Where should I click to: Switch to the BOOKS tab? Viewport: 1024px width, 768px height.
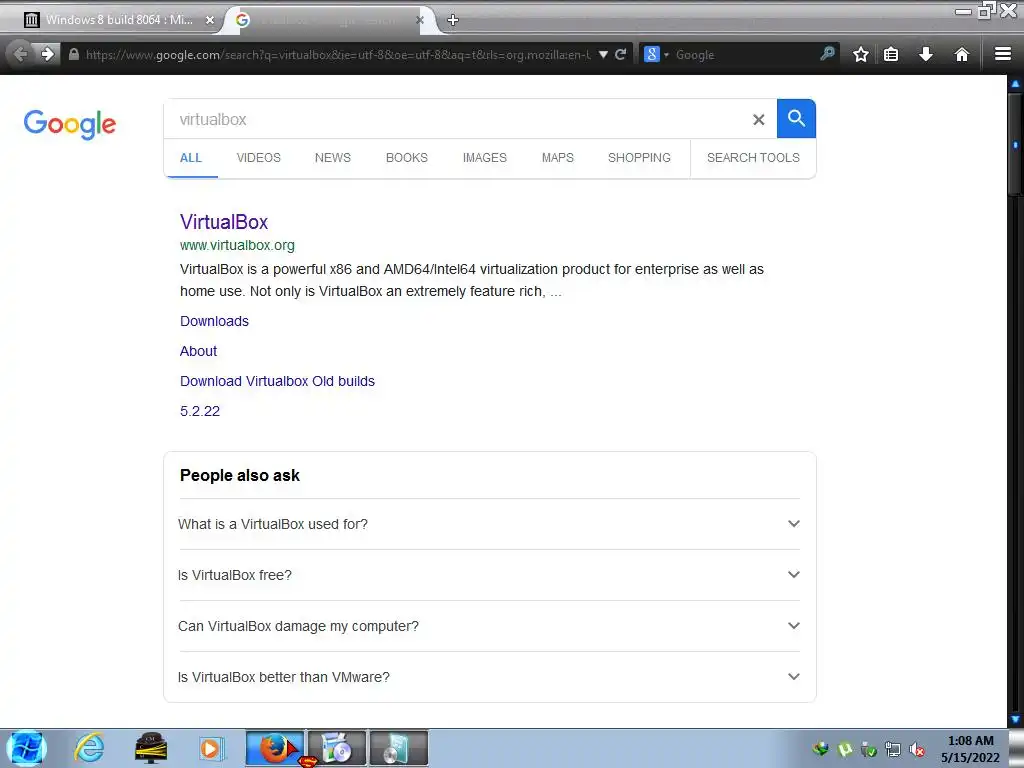pyautogui.click(x=407, y=158)
